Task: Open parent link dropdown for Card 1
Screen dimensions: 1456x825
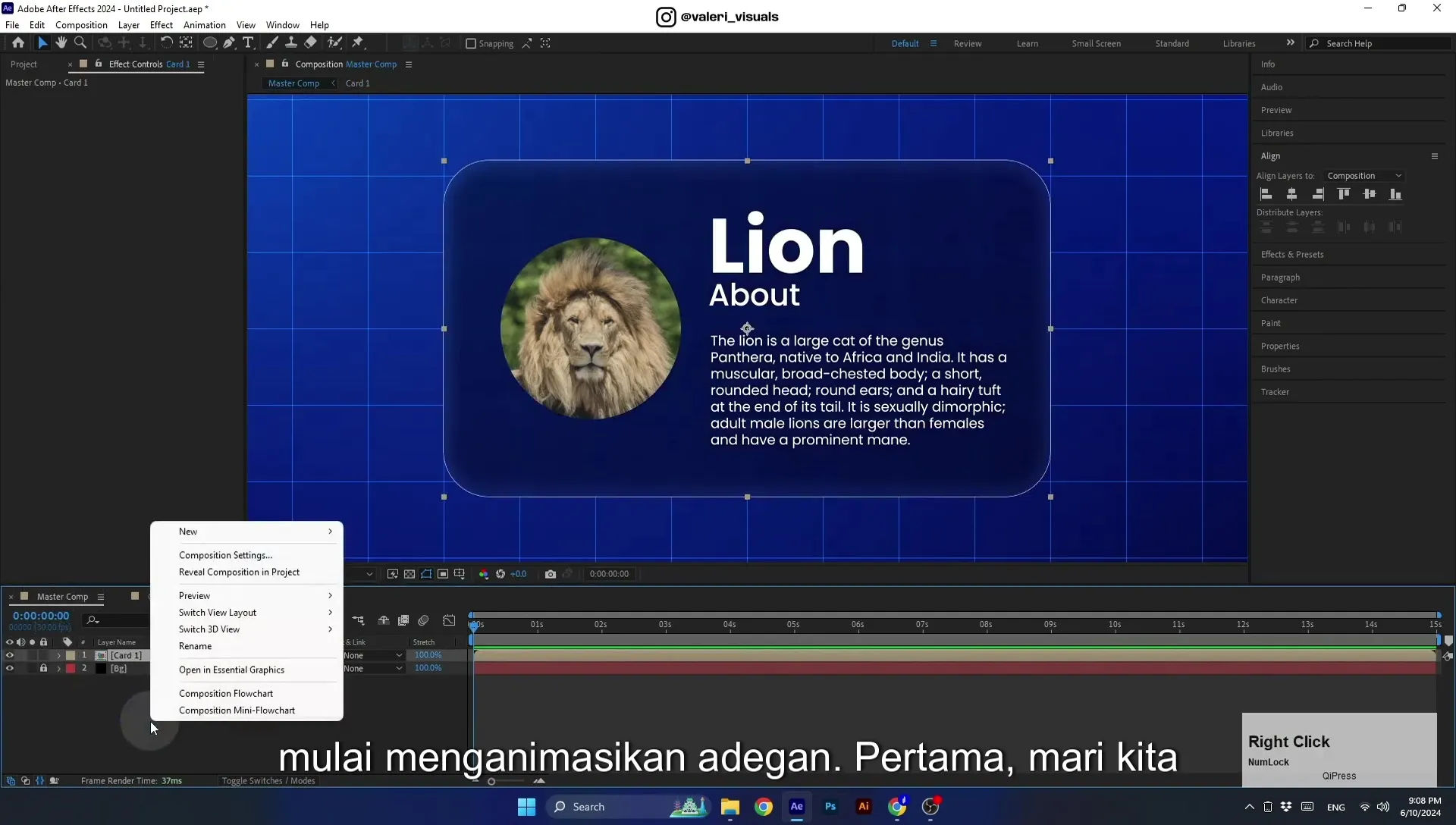Action: coord(373,656)
